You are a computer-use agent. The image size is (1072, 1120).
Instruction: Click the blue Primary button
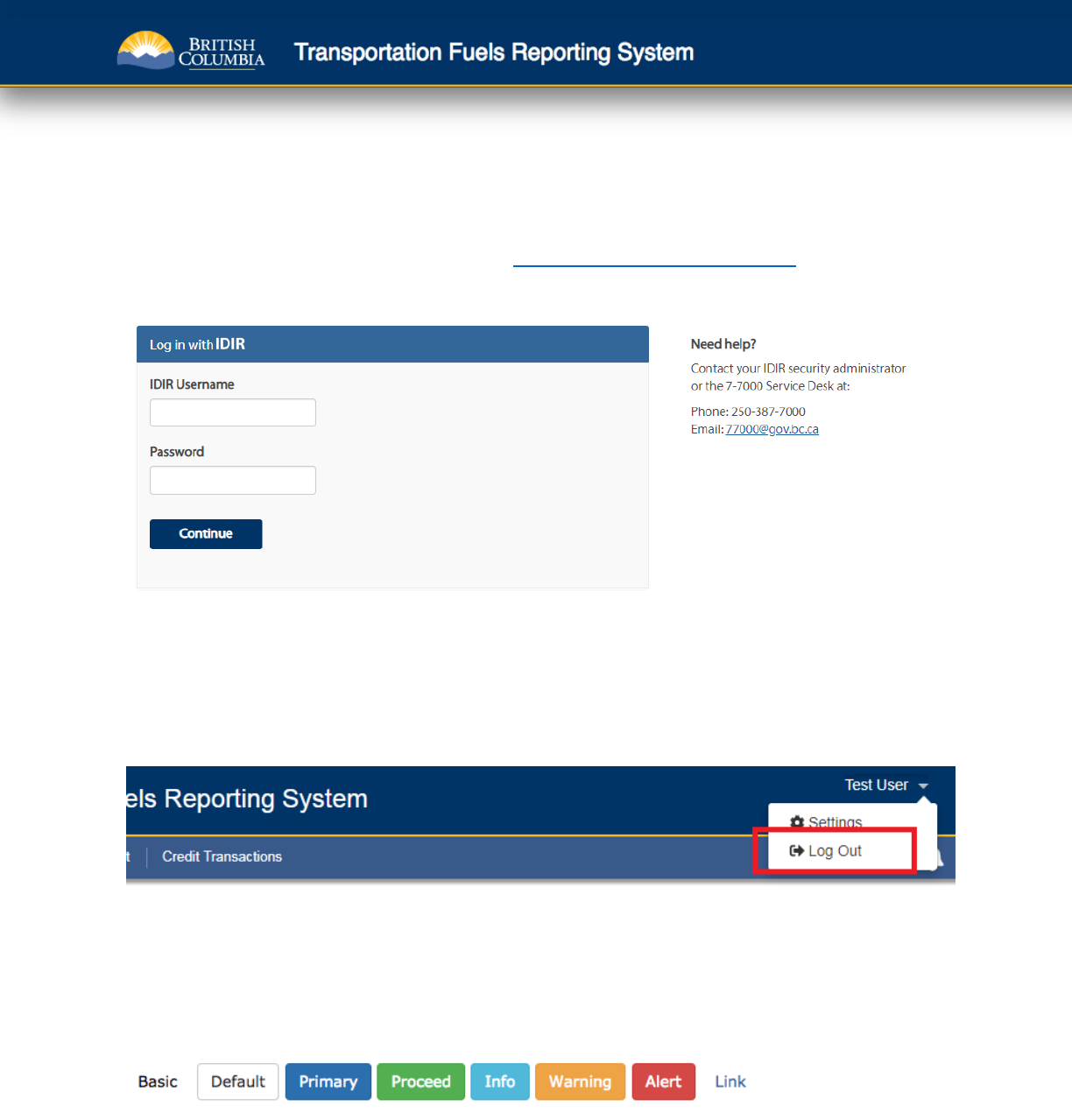(x=328, y=1081)
